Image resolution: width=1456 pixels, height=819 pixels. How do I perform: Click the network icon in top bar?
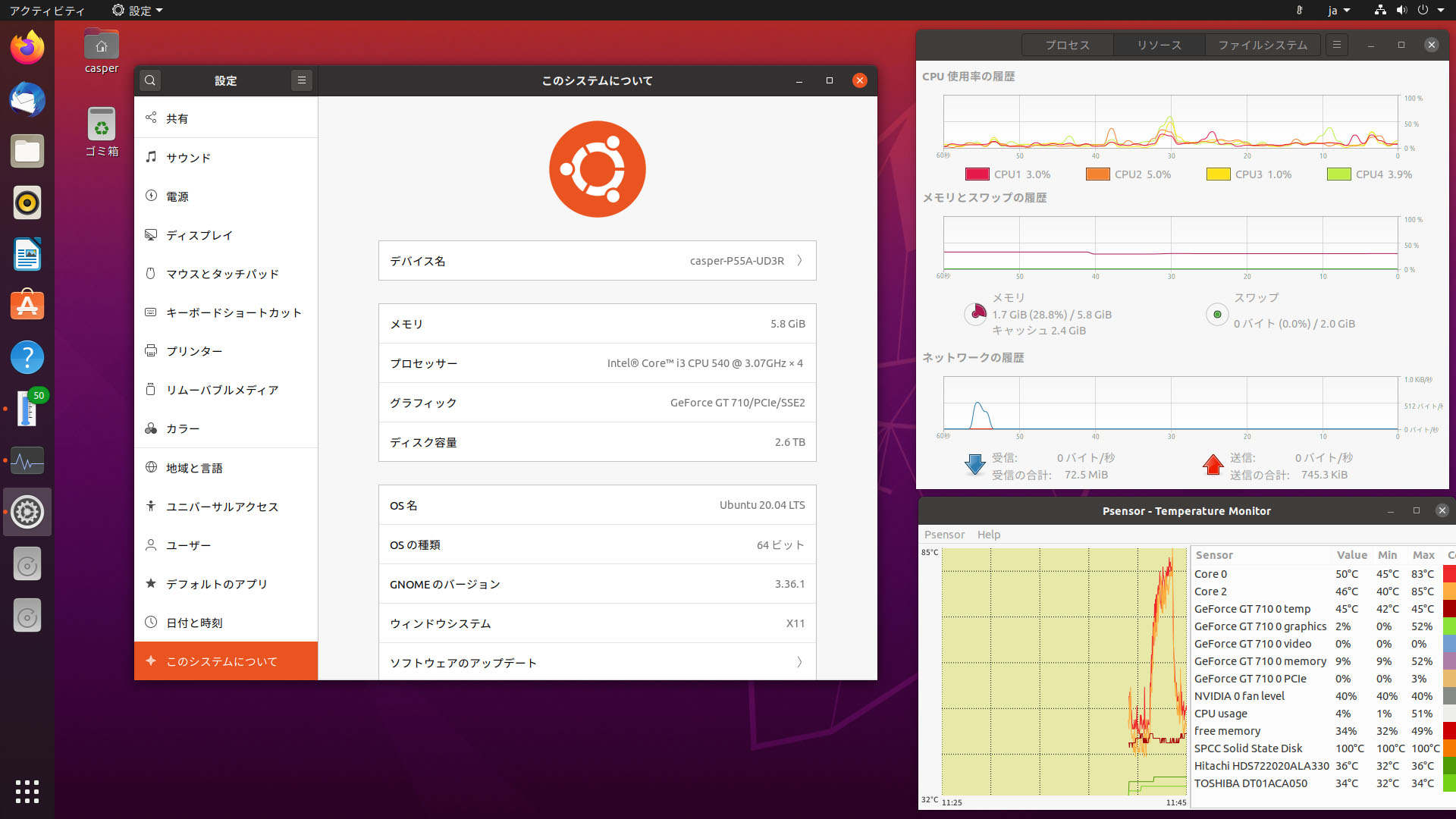(x=1380, y=10)
